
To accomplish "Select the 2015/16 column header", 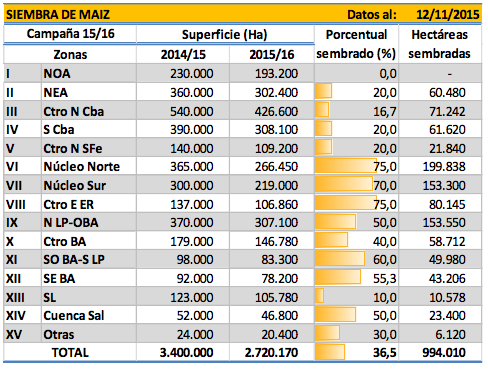I will point(272,54).
